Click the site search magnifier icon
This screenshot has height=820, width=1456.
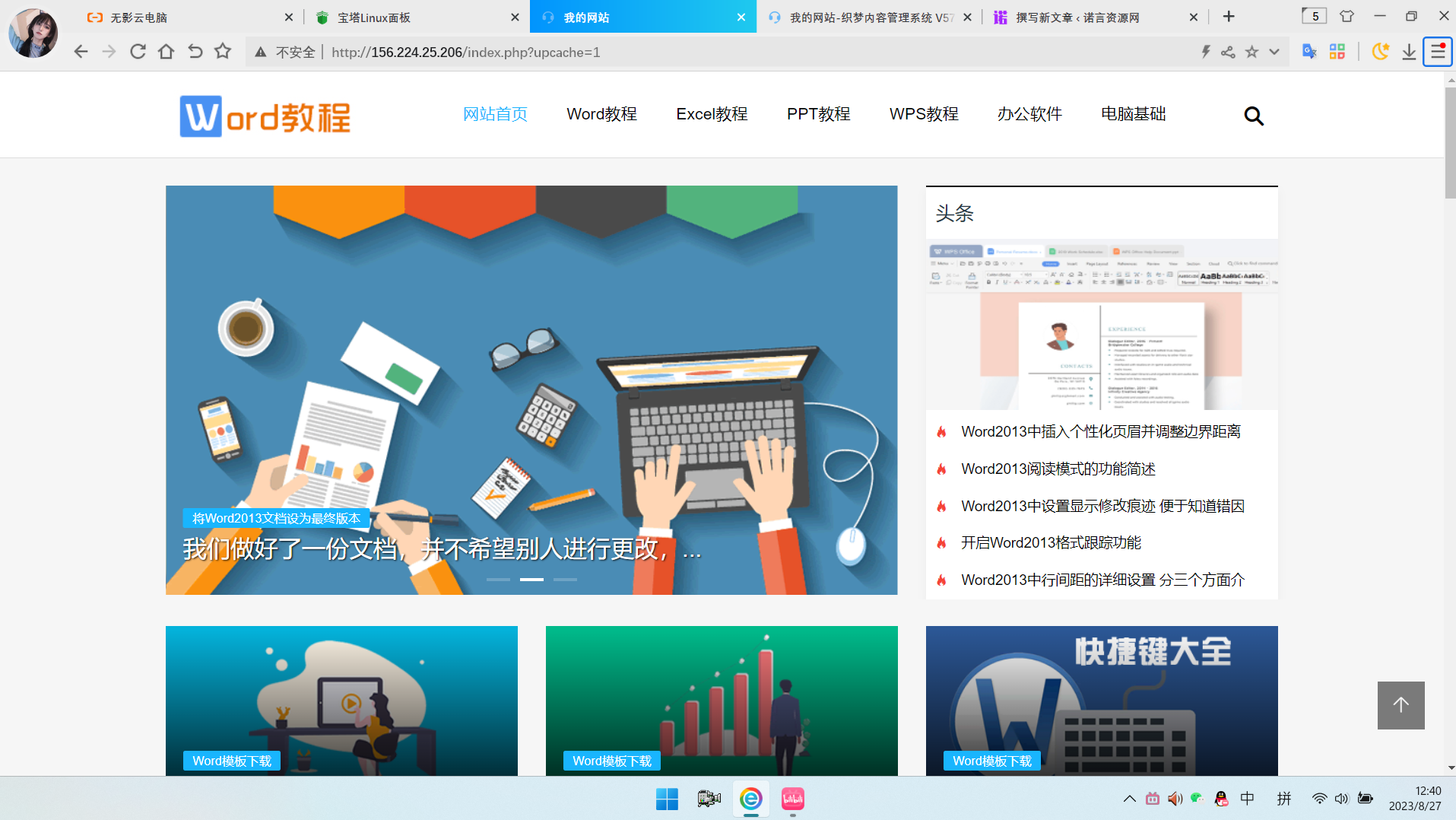(x=1254, y=116)
